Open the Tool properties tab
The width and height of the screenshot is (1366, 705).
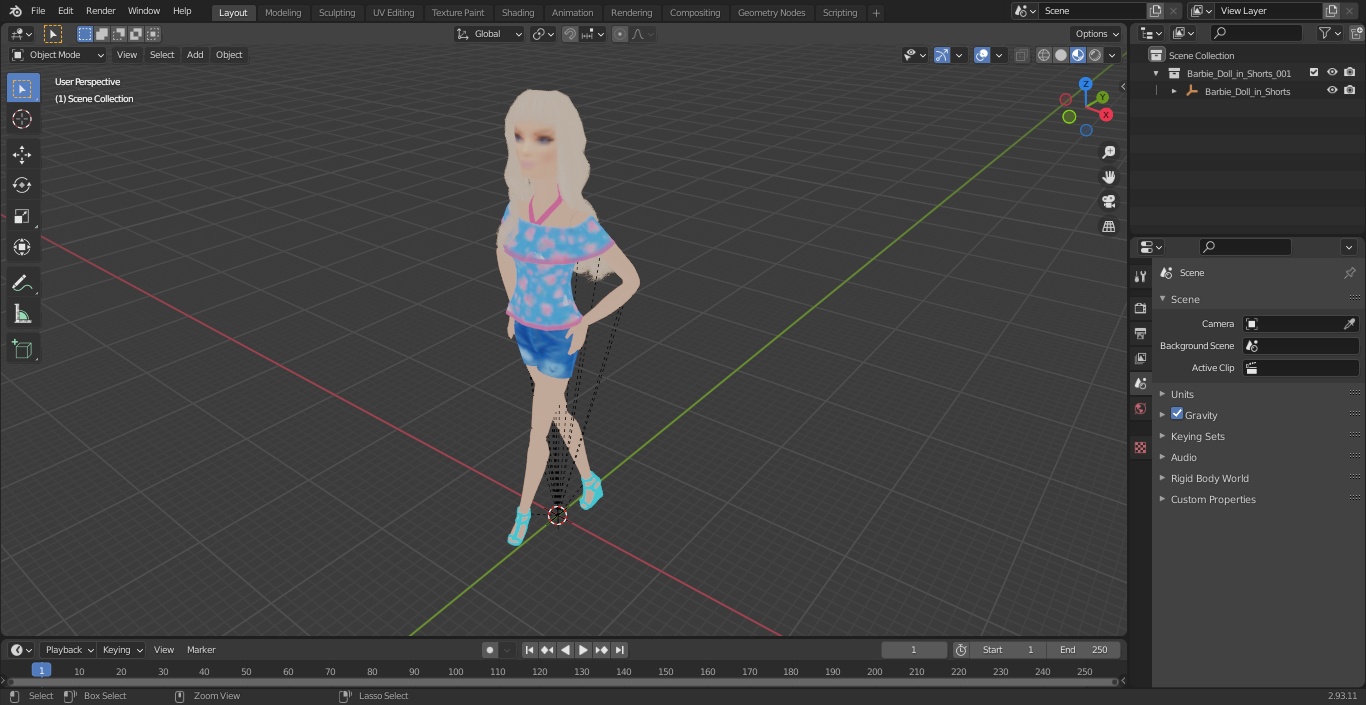point(1140,276)
